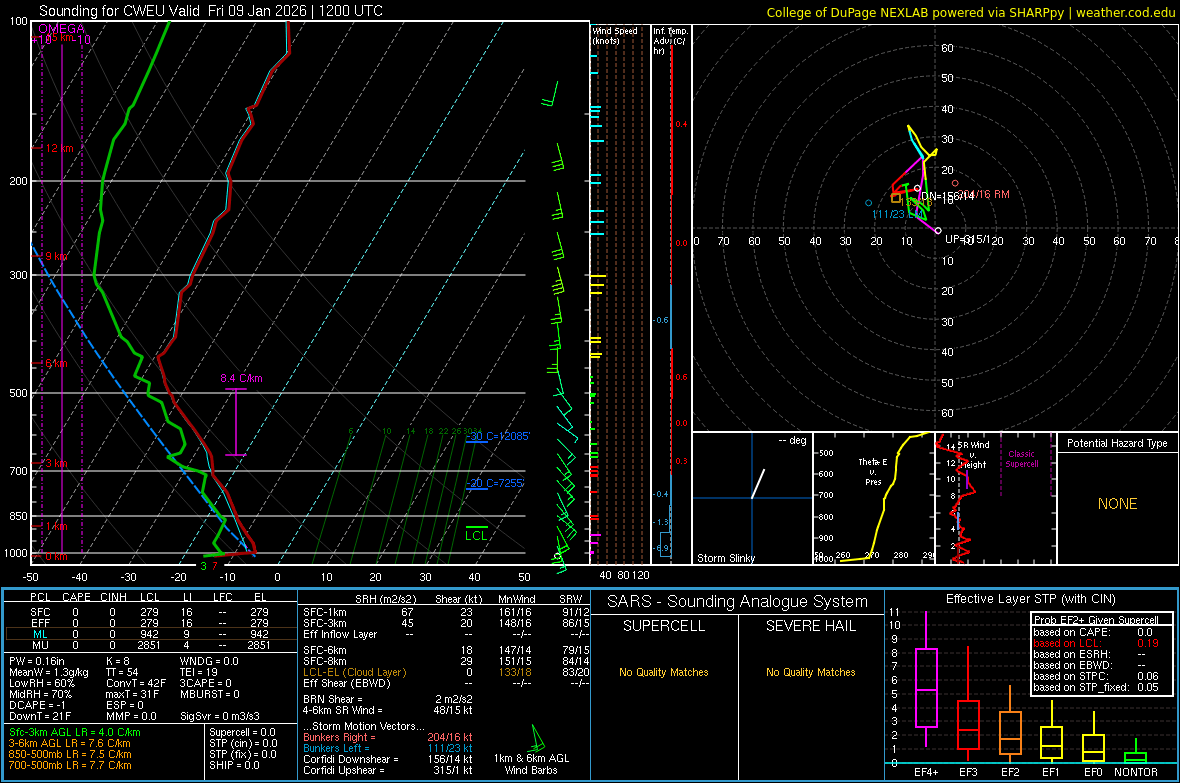This screenshot has width=1180, height=783.
Task: Click the SRH (m2/s2) column header
Action: pyautogui.click(x=385, y=599)
